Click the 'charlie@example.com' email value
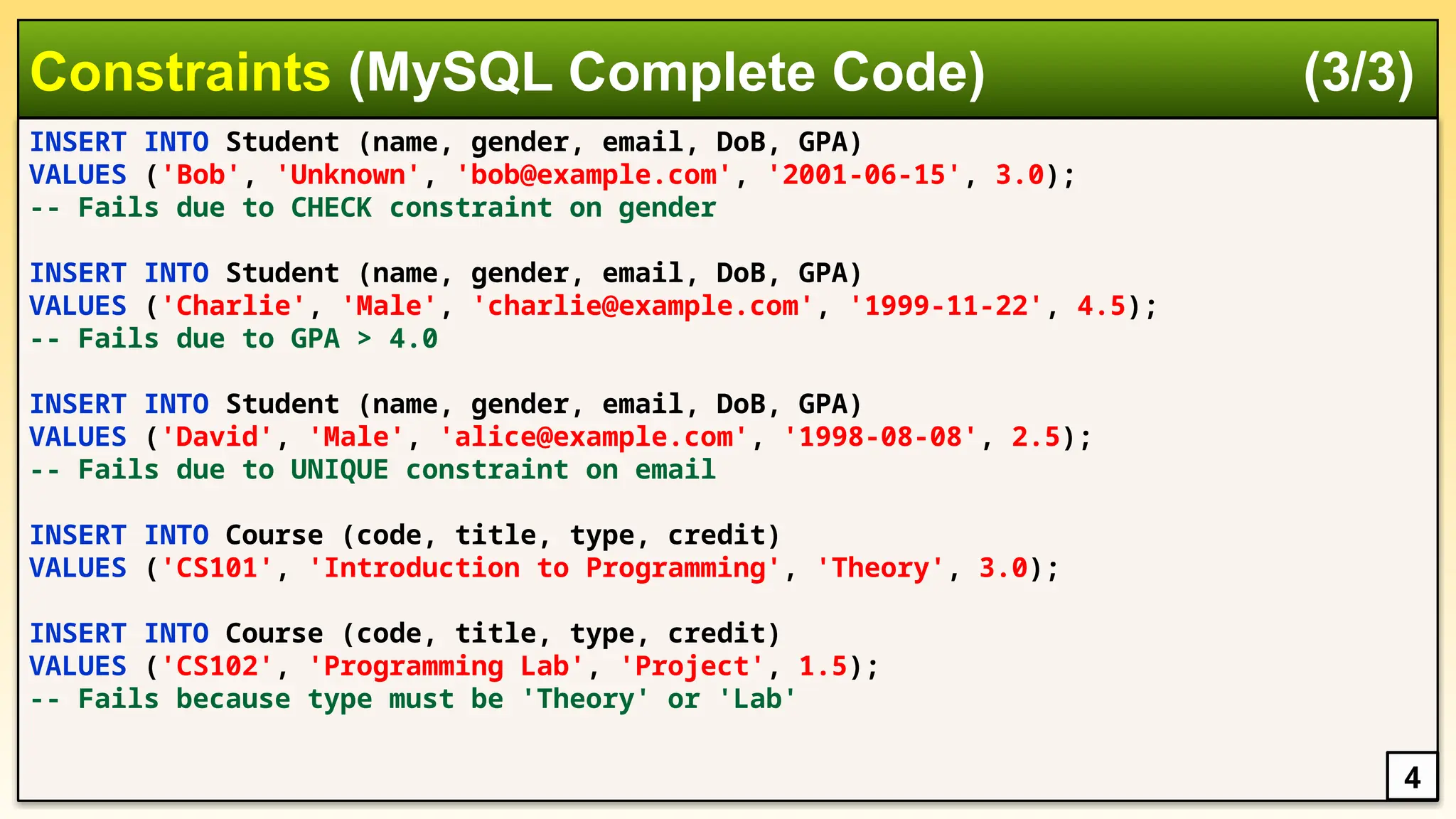The height and width of the screenshot is (819, 1456). click(x=643, y=306)
